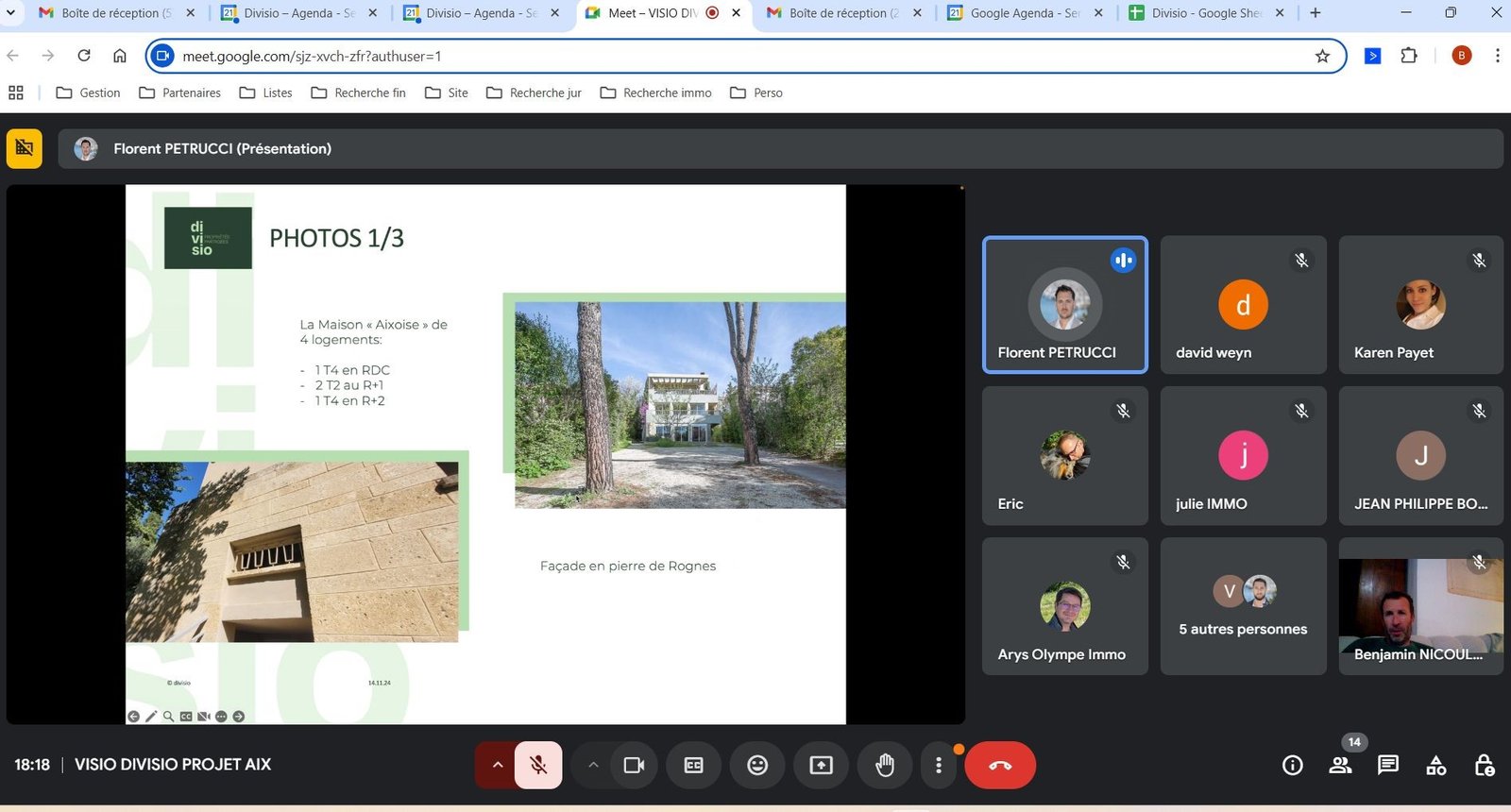Open Chrome profile avatar B
The image size is (1511, 812).
point(1462,56)
